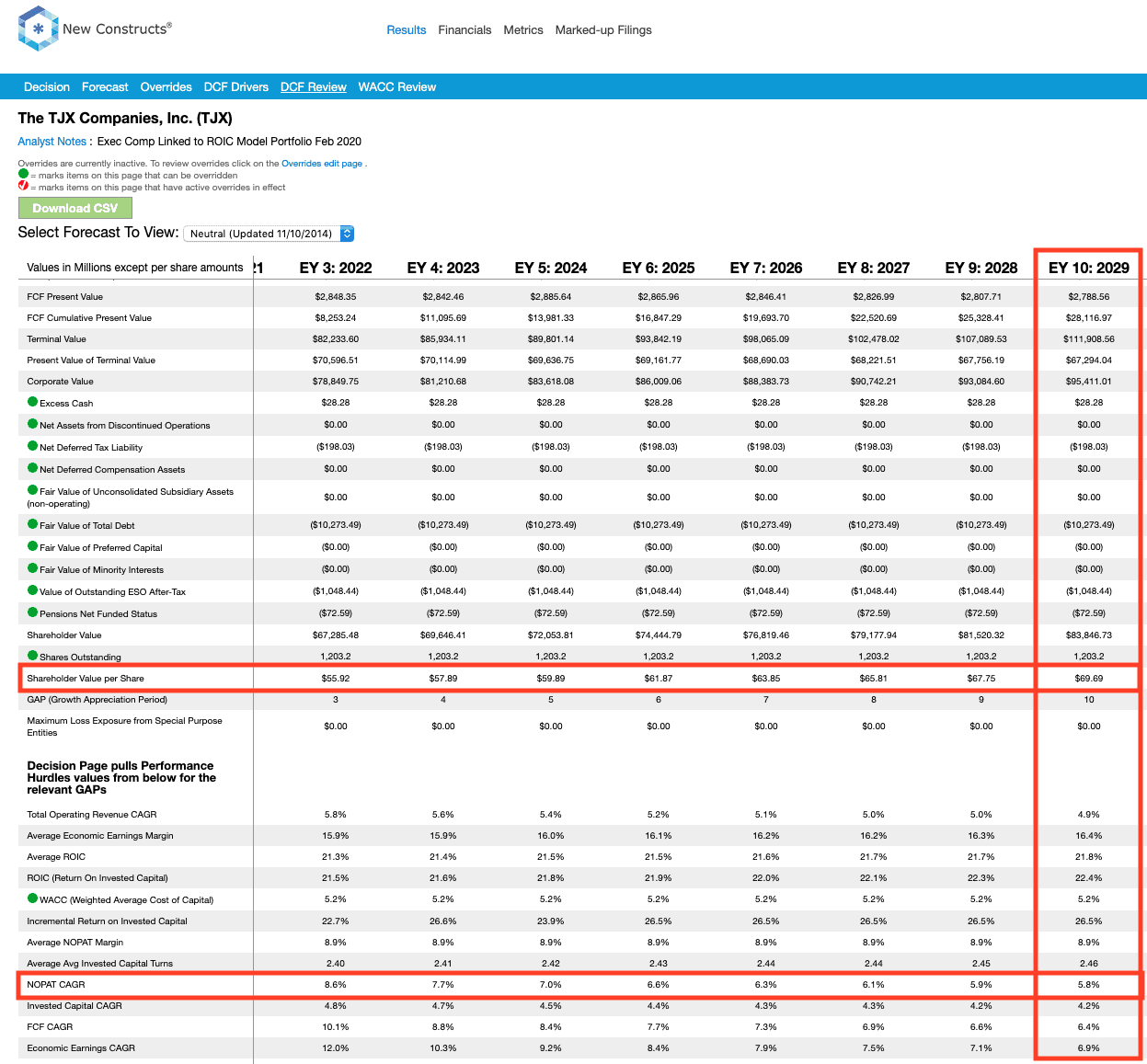
Task: Open the Overrides edit page link
Action: (x=322, y=164)
